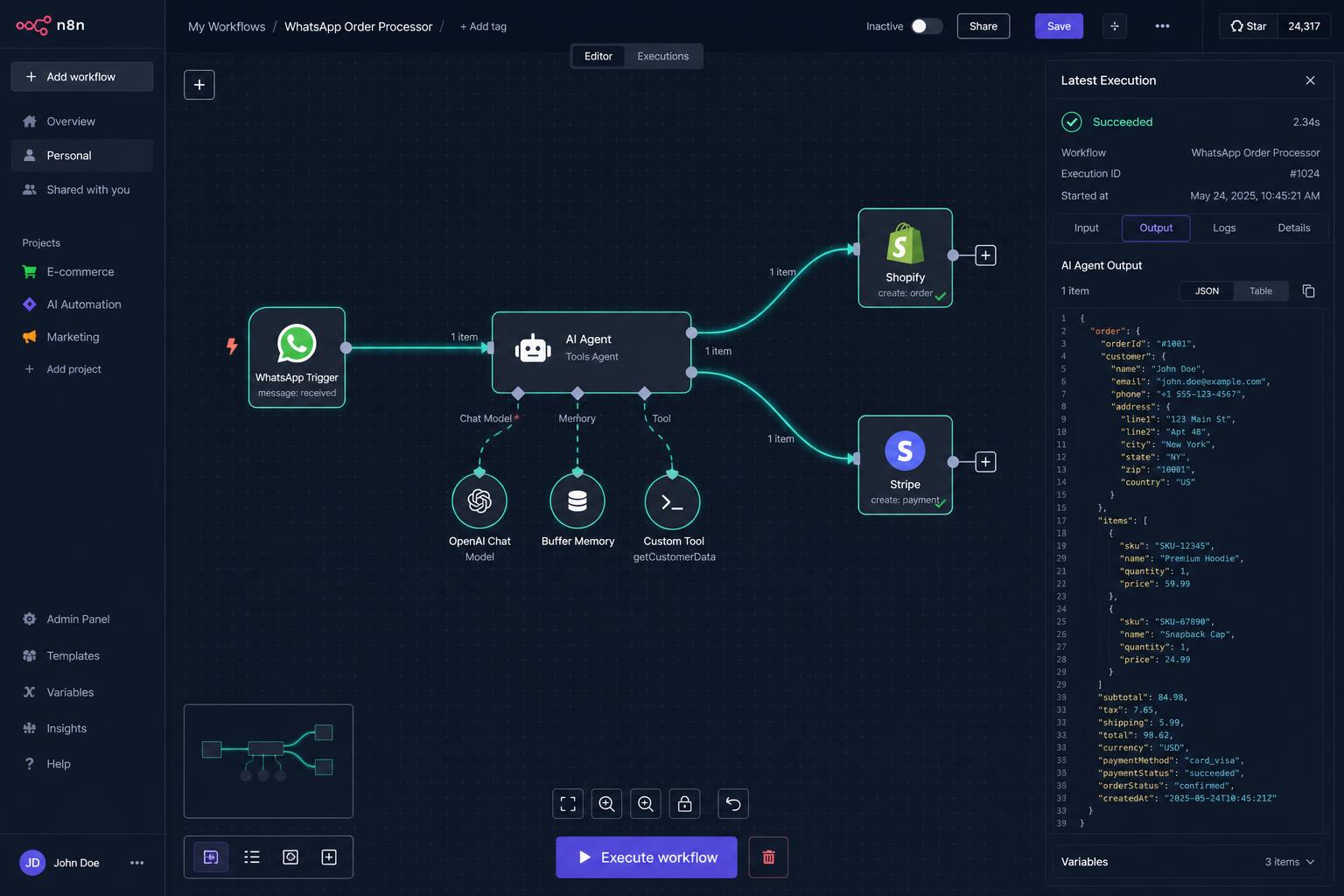Click the orange lightning trigger icon
1344x896 pixels.
232,346
